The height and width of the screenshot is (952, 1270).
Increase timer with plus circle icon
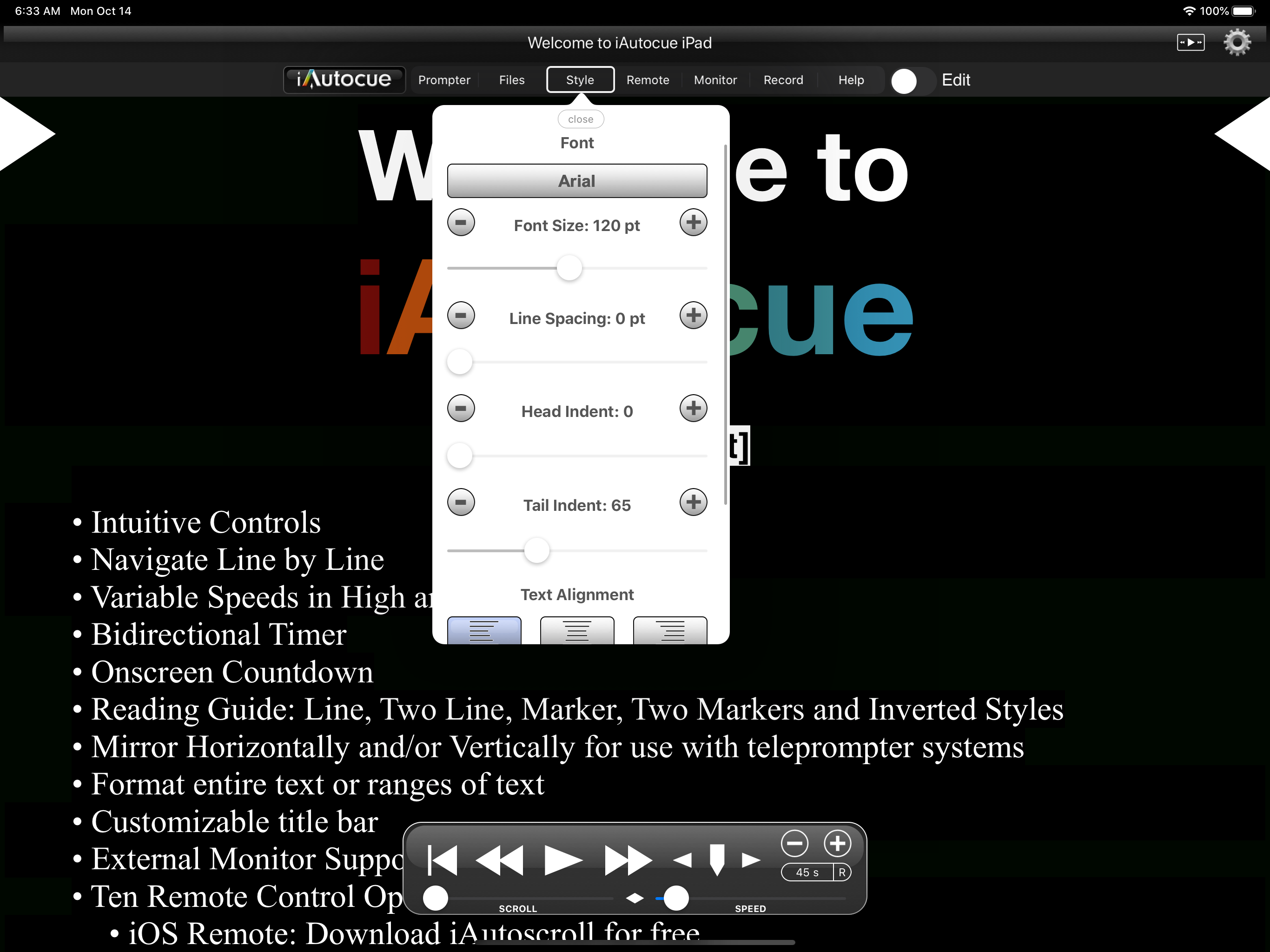point(838,844)
